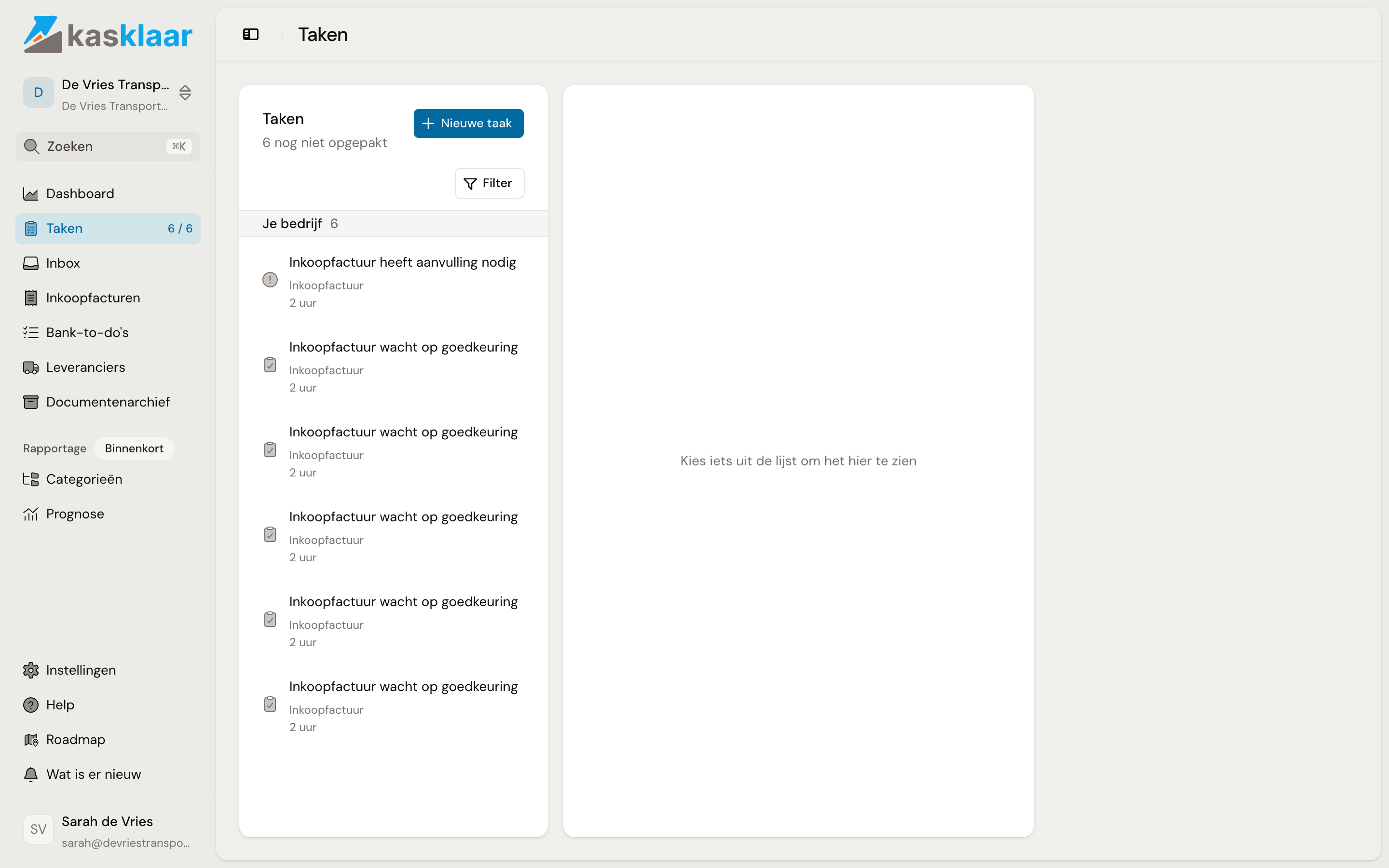Click the Bank-to-do's checklist icon
The width and height of the screenshot is (1389, 868).
tap(31, 332)
